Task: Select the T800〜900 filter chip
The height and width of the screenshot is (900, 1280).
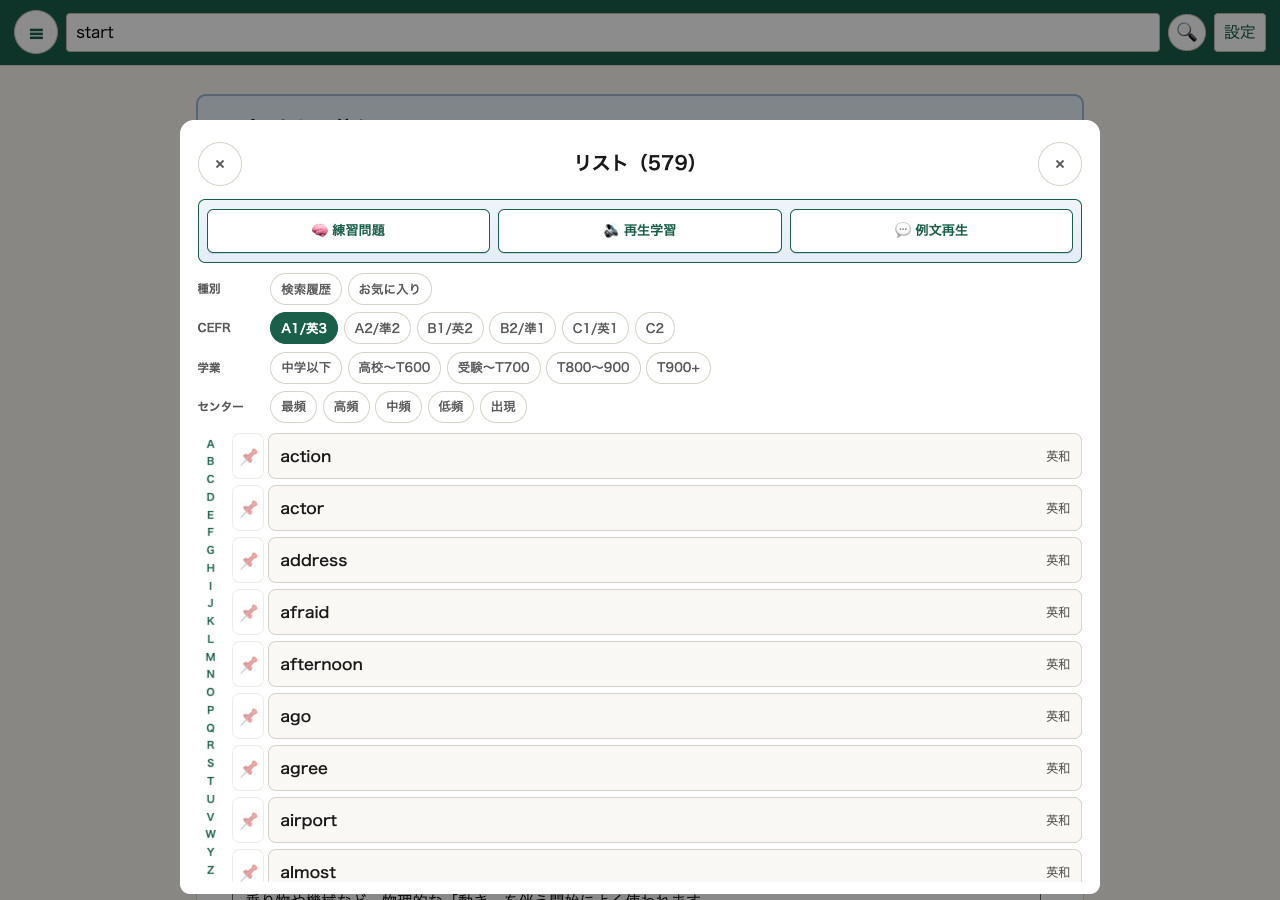Action: coord(593,368)
